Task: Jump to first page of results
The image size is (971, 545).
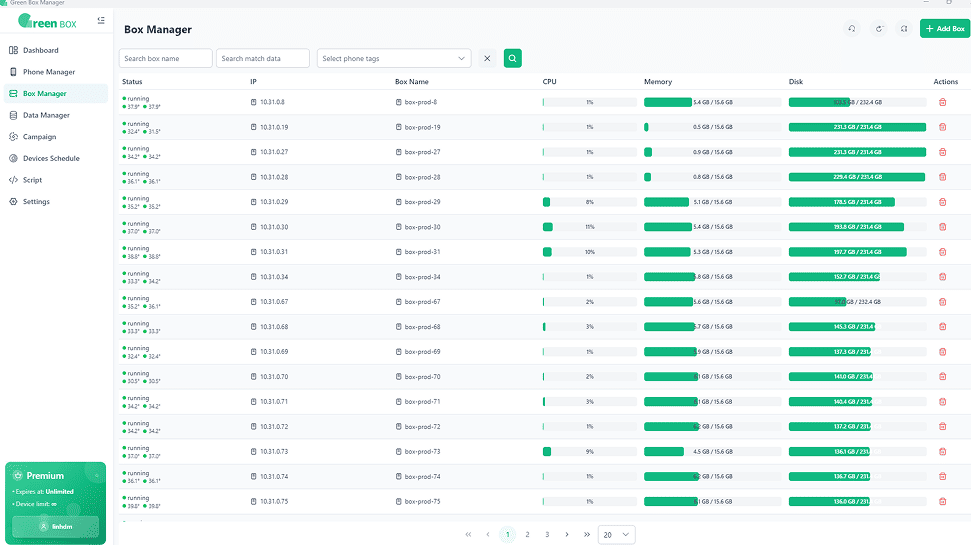Action: click(x=468, y=534)
